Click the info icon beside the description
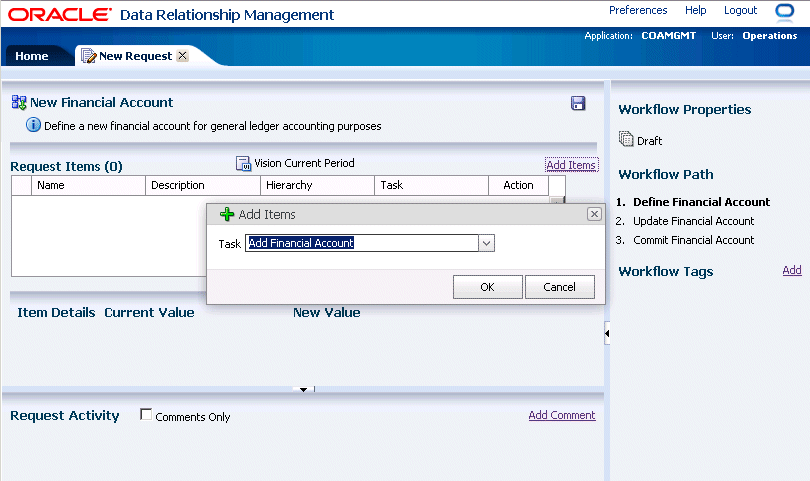 point(33,126)
